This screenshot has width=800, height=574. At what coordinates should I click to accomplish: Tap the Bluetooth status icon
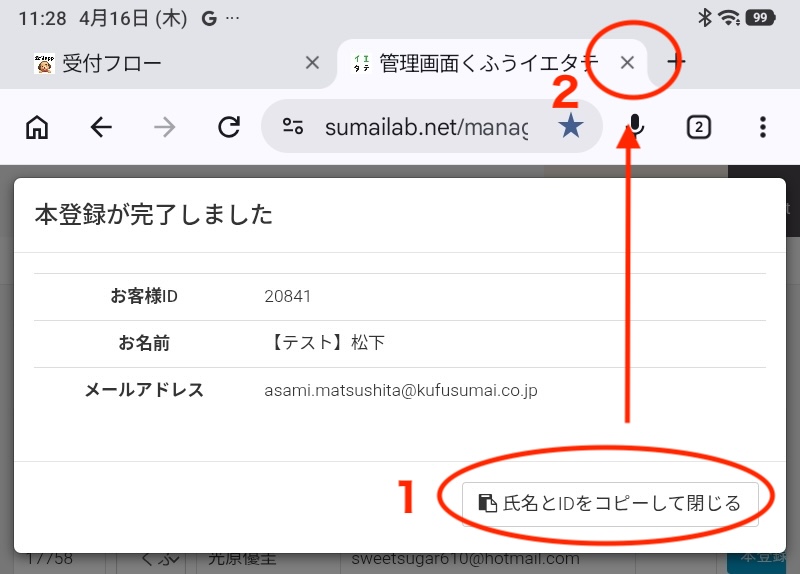tap(705, 18)
